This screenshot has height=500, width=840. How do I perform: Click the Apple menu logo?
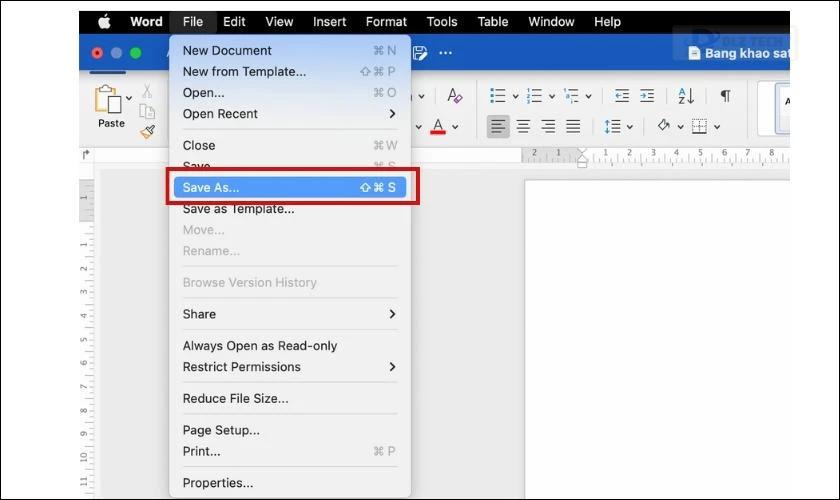[x=104, y=21]
